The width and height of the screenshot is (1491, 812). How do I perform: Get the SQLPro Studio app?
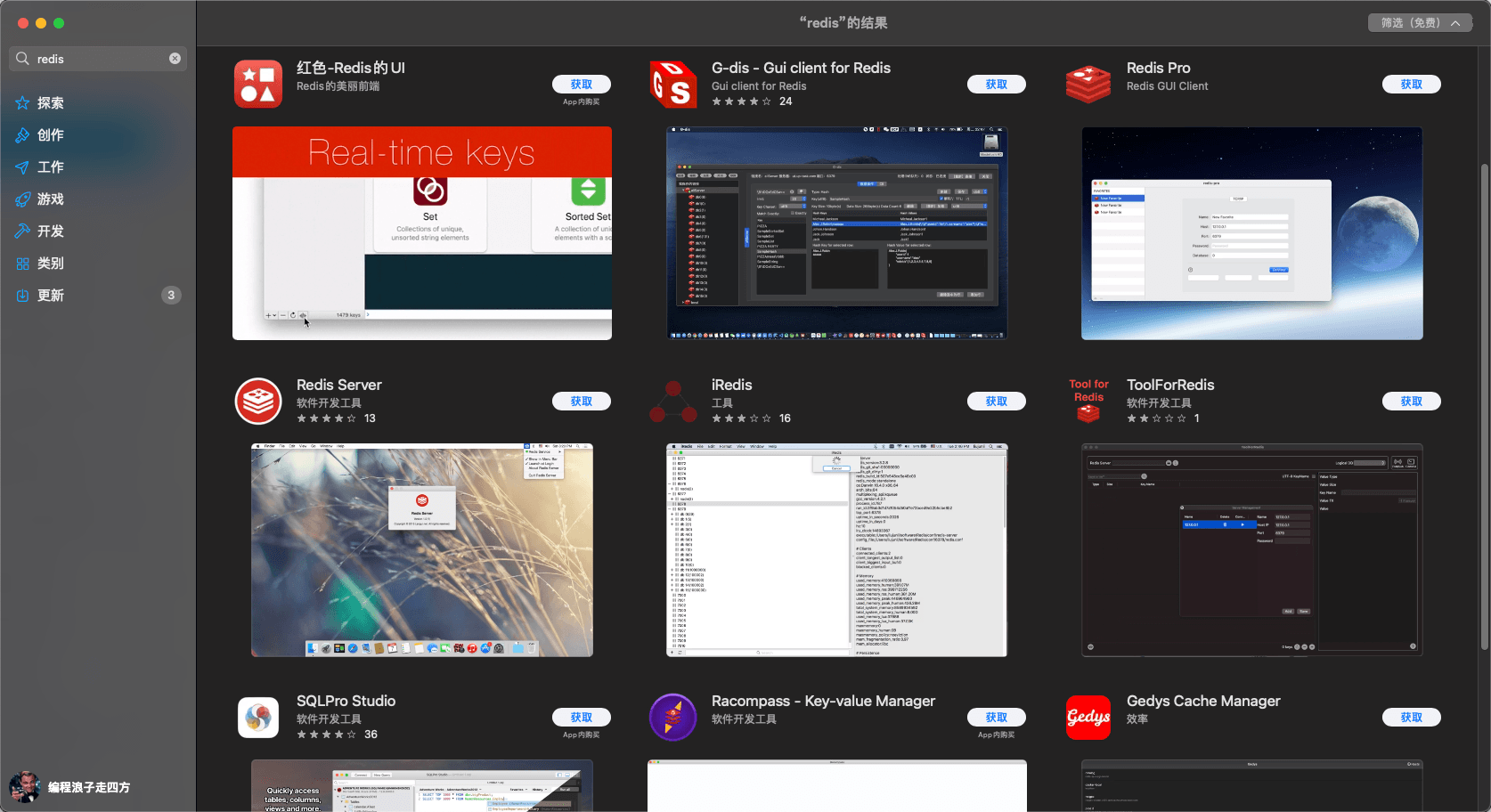[582, 718]
